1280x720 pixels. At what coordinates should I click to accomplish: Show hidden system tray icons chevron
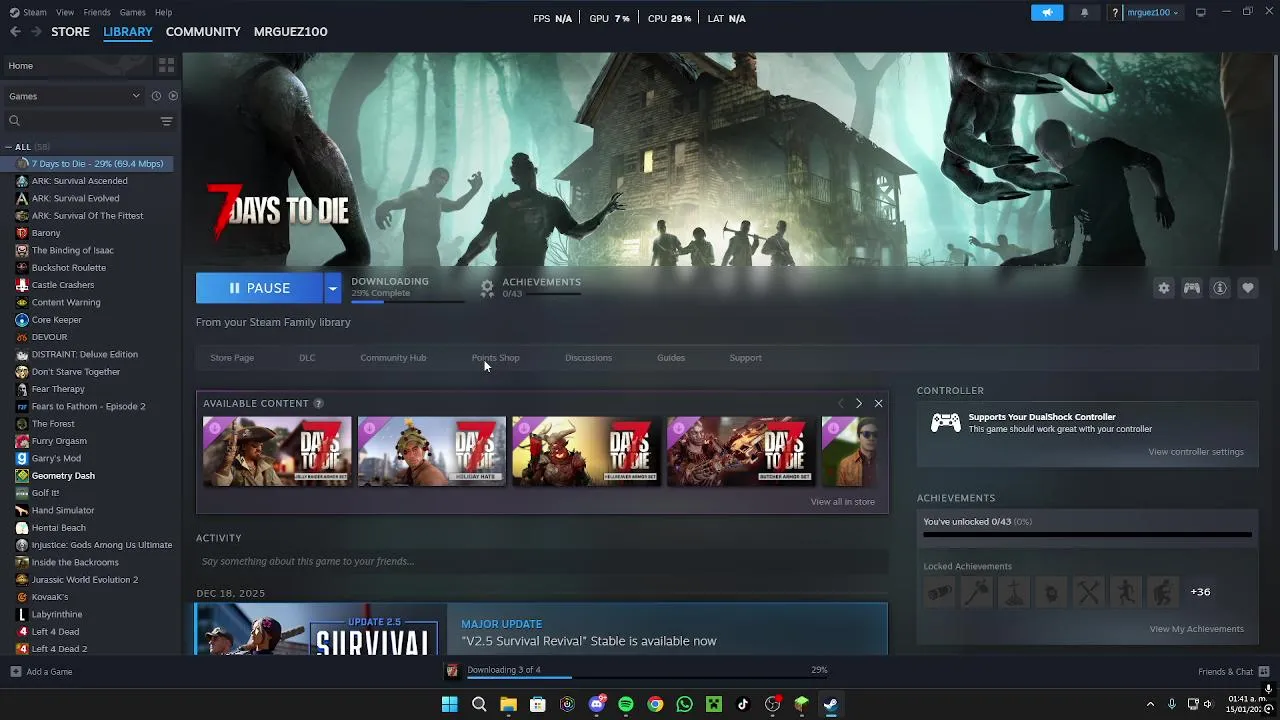1150,704
